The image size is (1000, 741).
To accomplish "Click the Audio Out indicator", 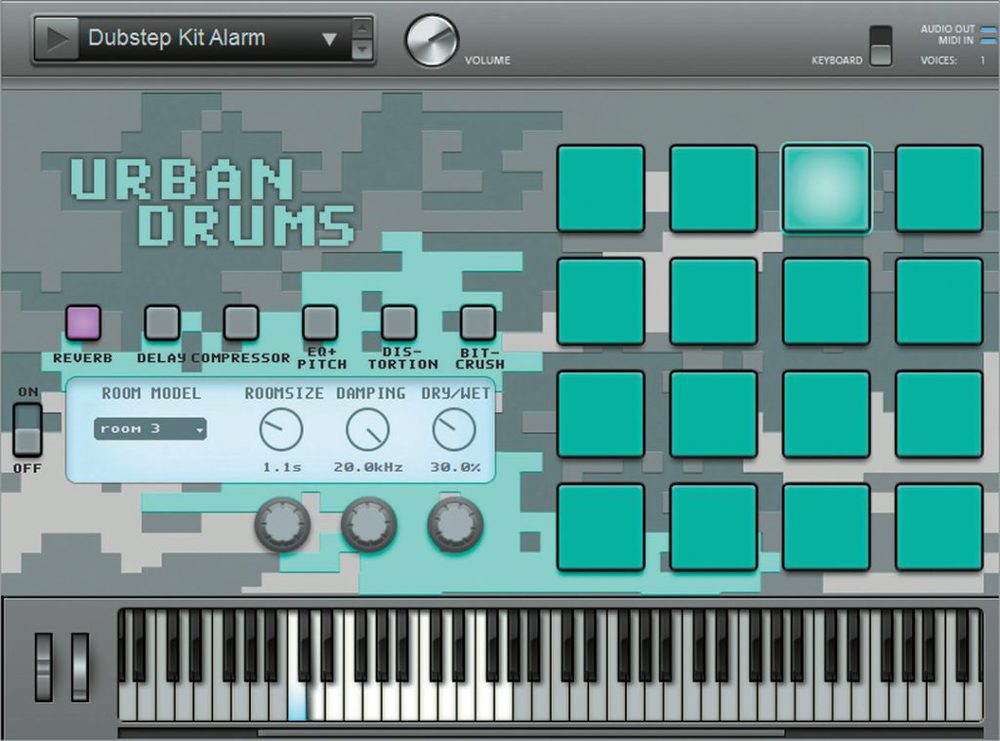I will pos(988,29).
